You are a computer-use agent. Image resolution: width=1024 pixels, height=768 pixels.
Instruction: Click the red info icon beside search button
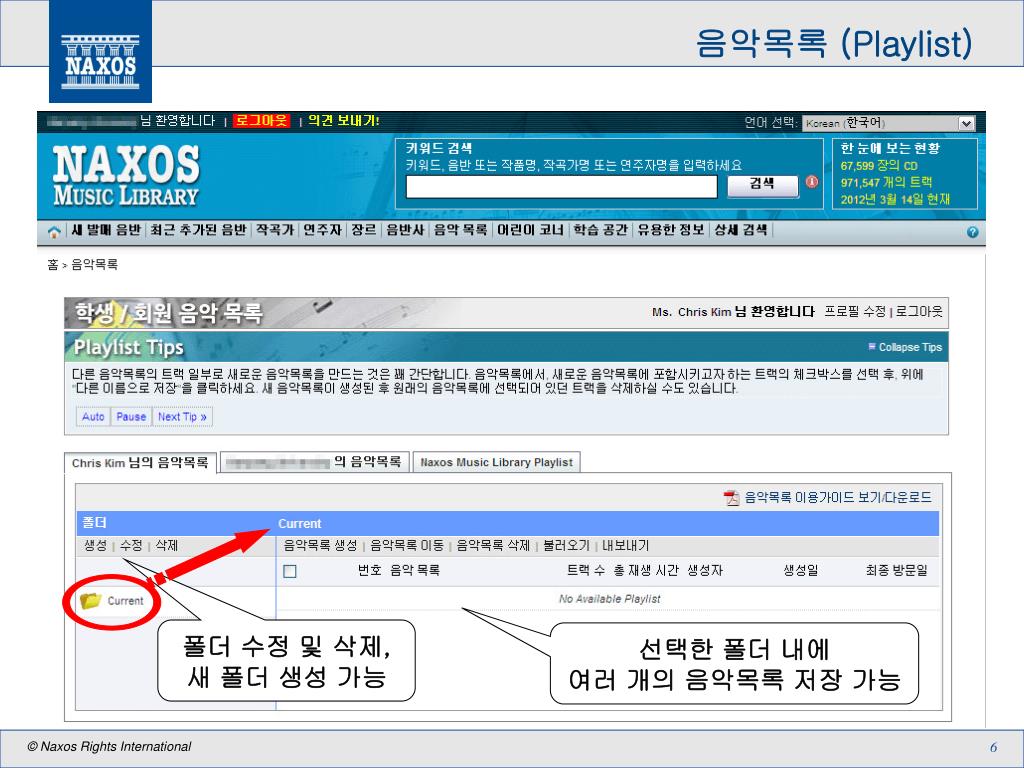(x=812, y=182)
